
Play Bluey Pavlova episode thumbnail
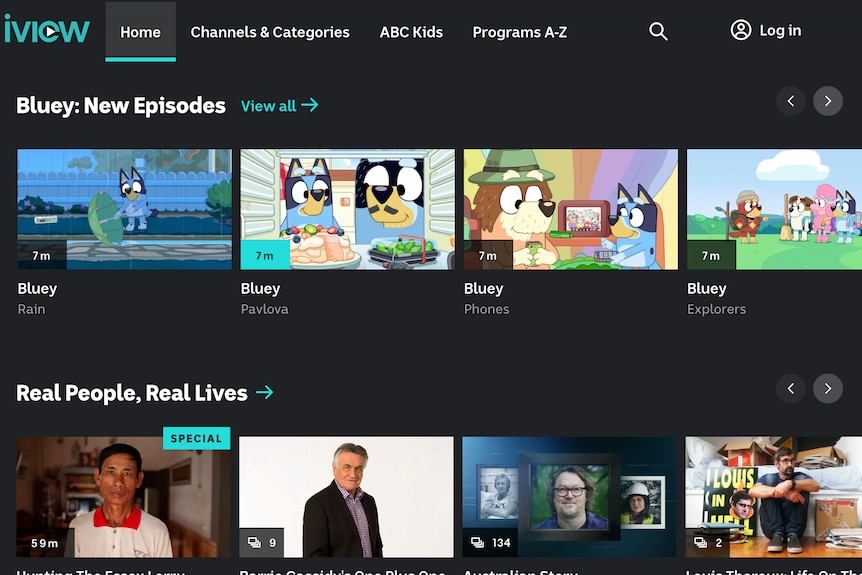[x=347, y=209]
